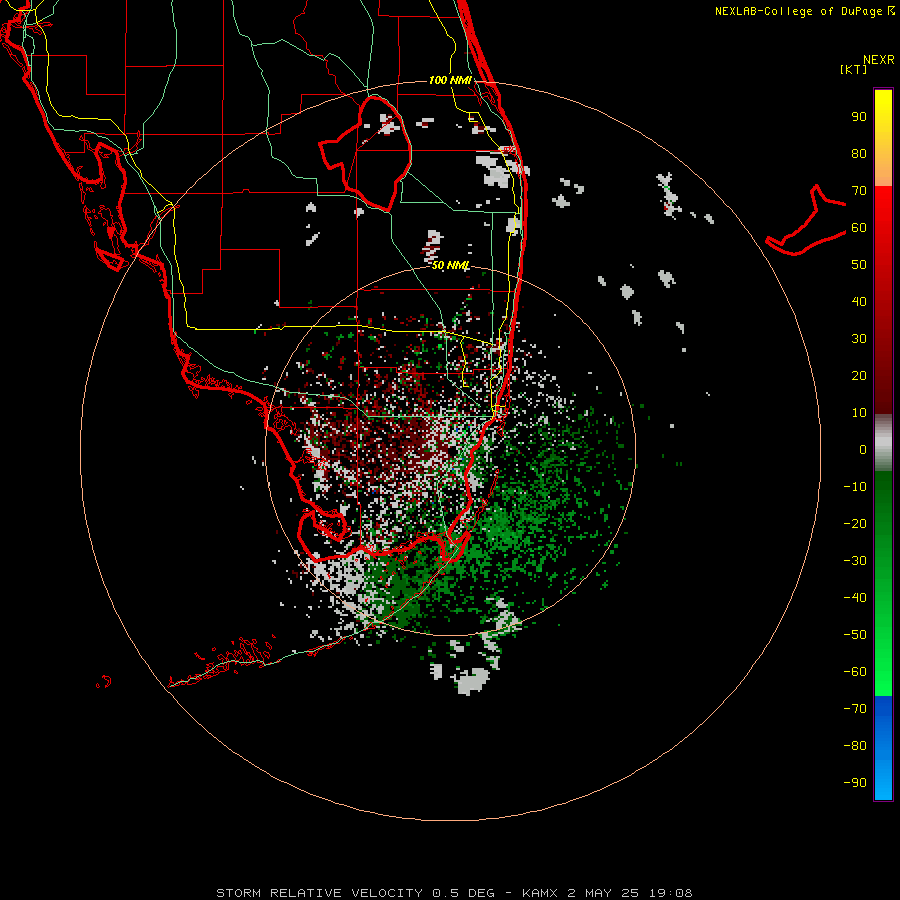Click the positive 90 value on the velocity scale
900x900 pixels.
pos(859,117)
